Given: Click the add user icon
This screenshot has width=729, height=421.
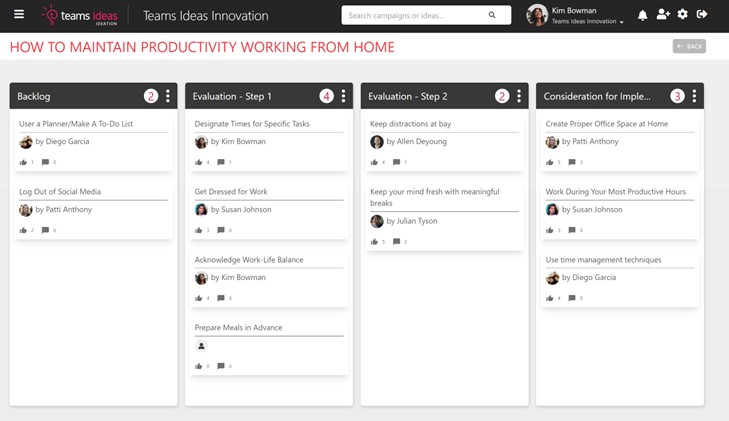Looking at the screenshot, I should pos(663,15).
